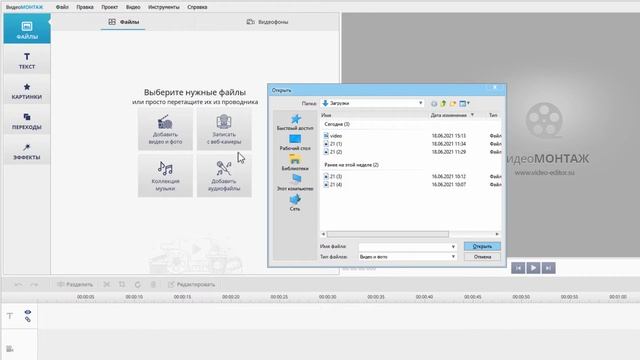This screenshot has height=360, width=640.
Task: Toggle text track visibility eye icon
Action: (28, 312)
